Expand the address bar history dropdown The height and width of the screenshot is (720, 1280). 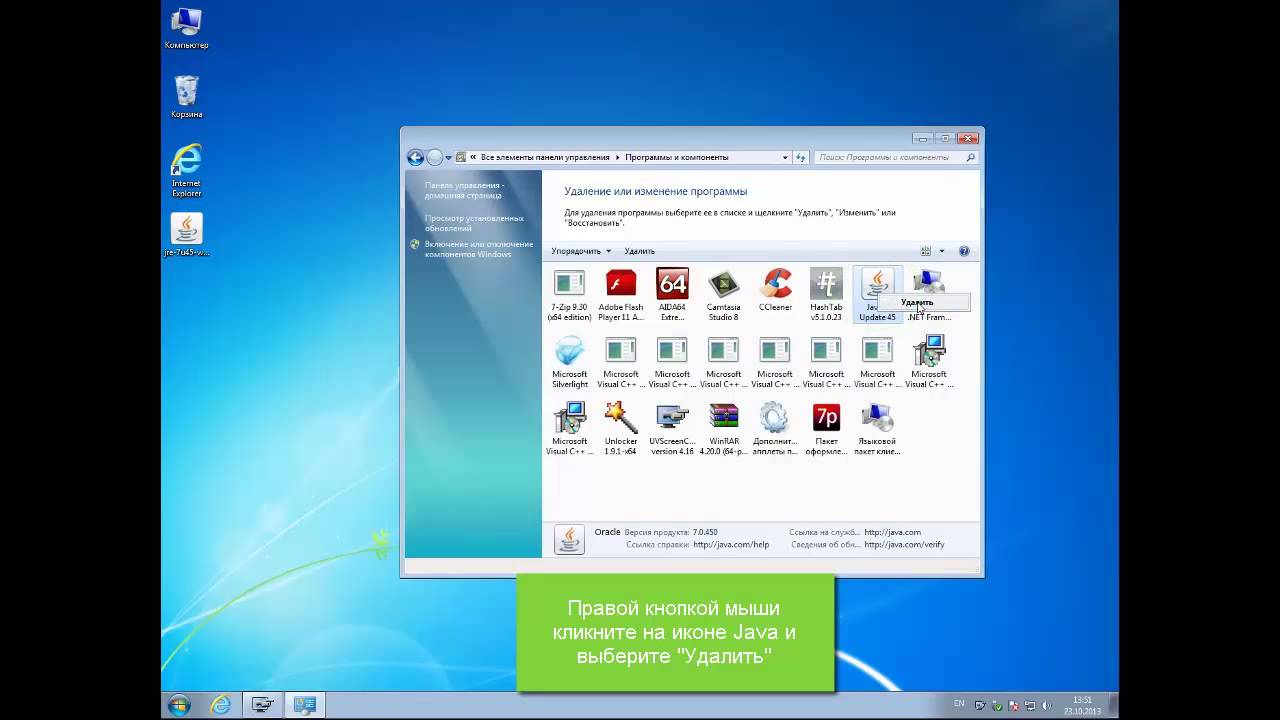[785, 157]
